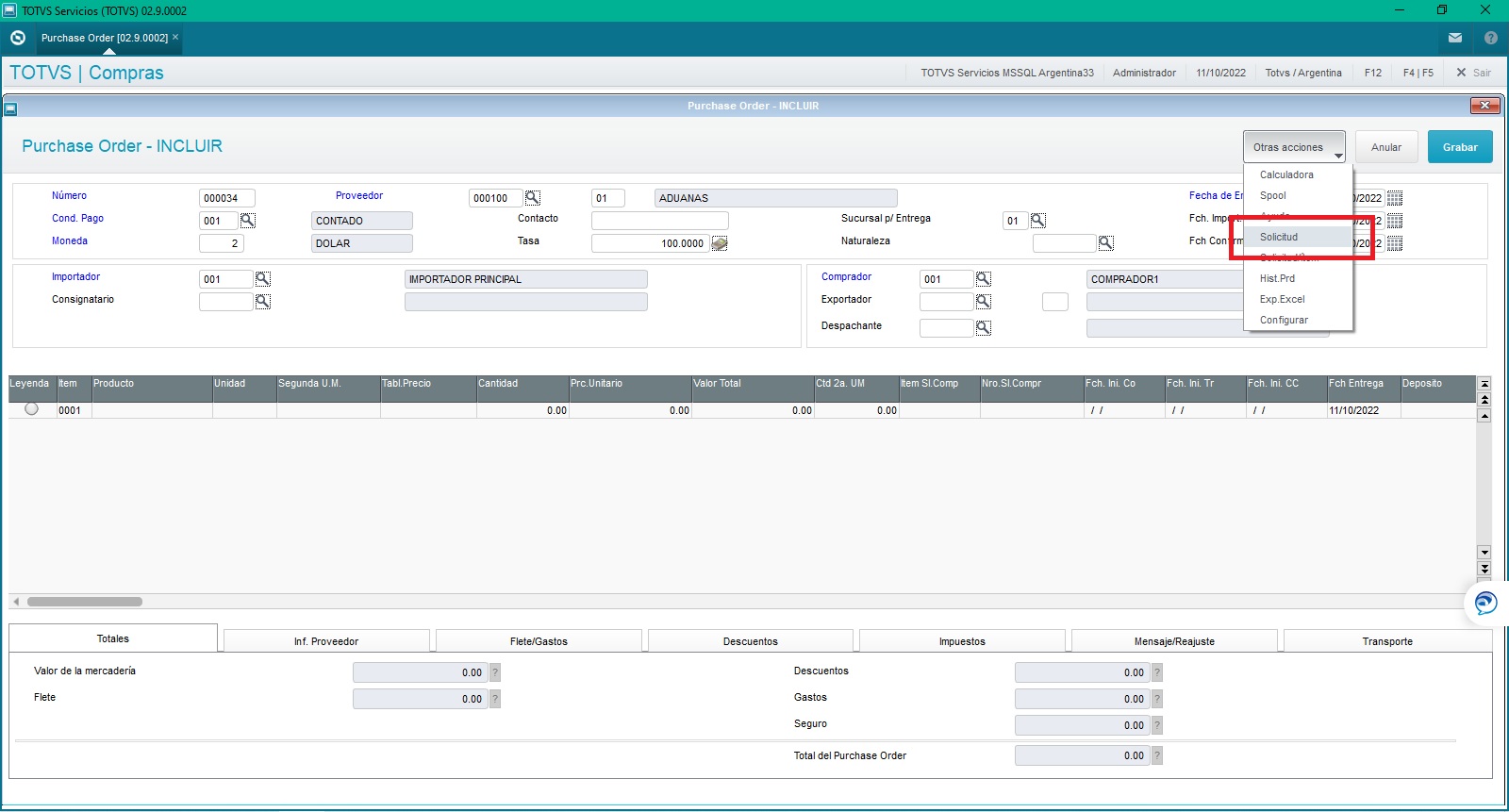Open Fecha de Emisión calendar picker
This screenshot has height=812, width=1509.
pos(1395,198)
